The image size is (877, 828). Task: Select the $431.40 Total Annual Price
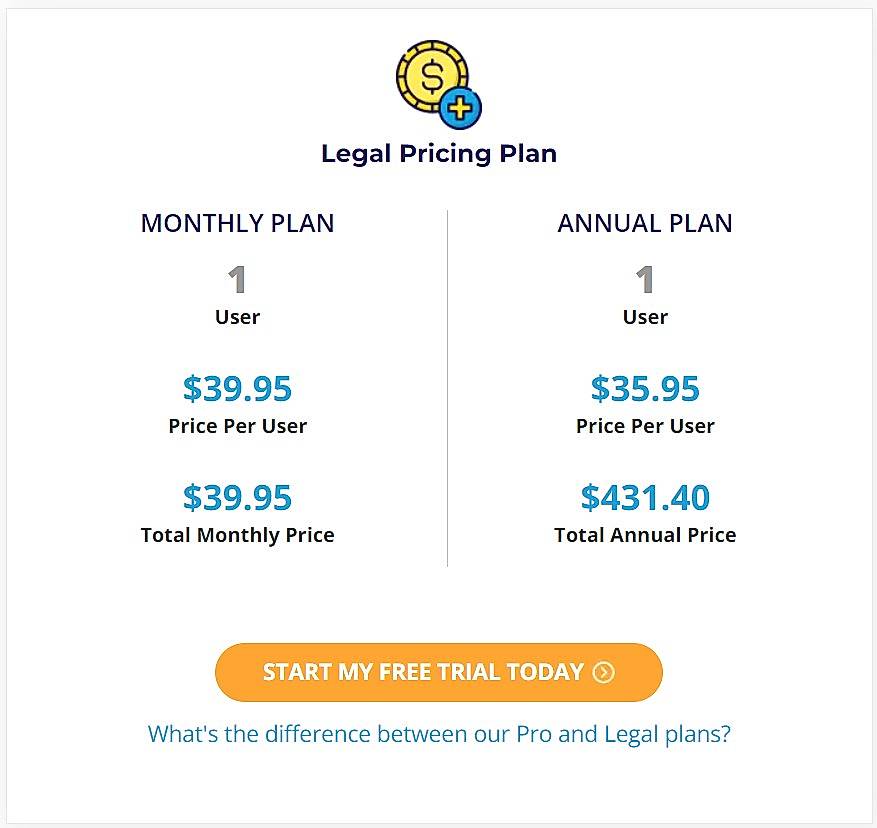coord(645,497)
